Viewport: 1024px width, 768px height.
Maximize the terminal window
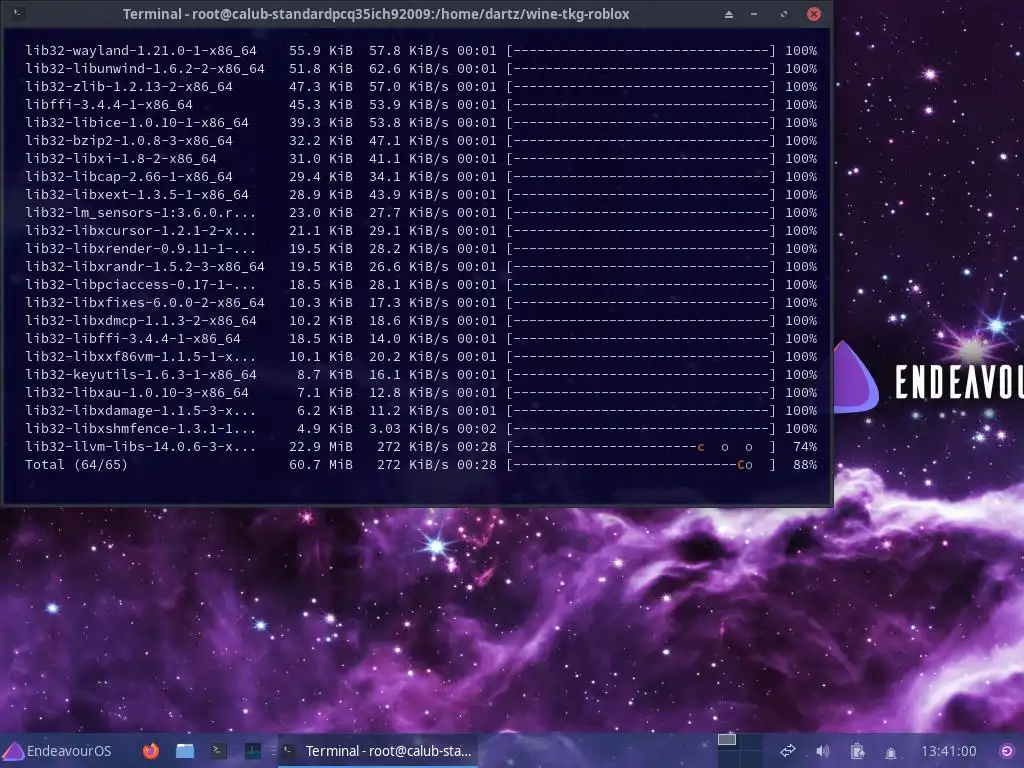click(784, 14)
